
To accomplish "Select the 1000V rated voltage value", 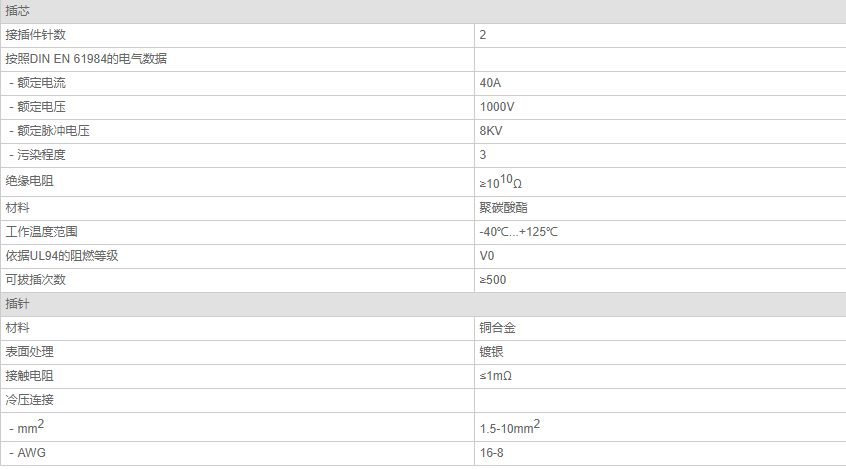I will pos(497,107).
